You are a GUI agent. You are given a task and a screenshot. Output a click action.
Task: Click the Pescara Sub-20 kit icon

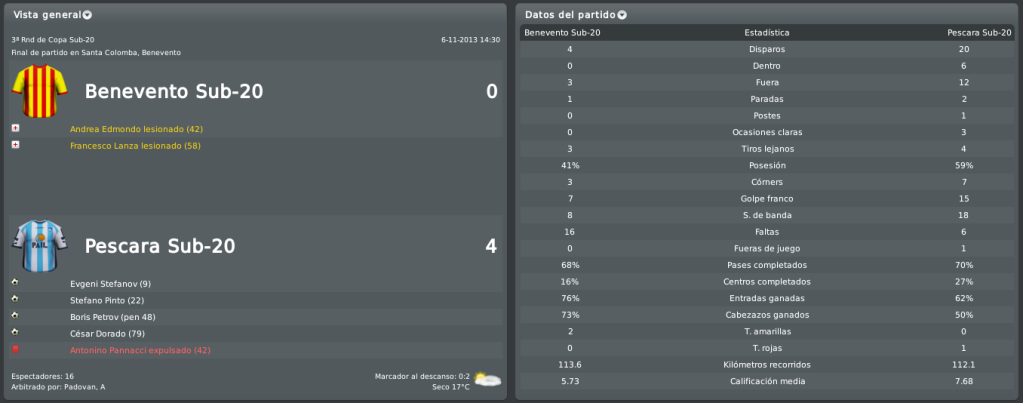(40, 246)
